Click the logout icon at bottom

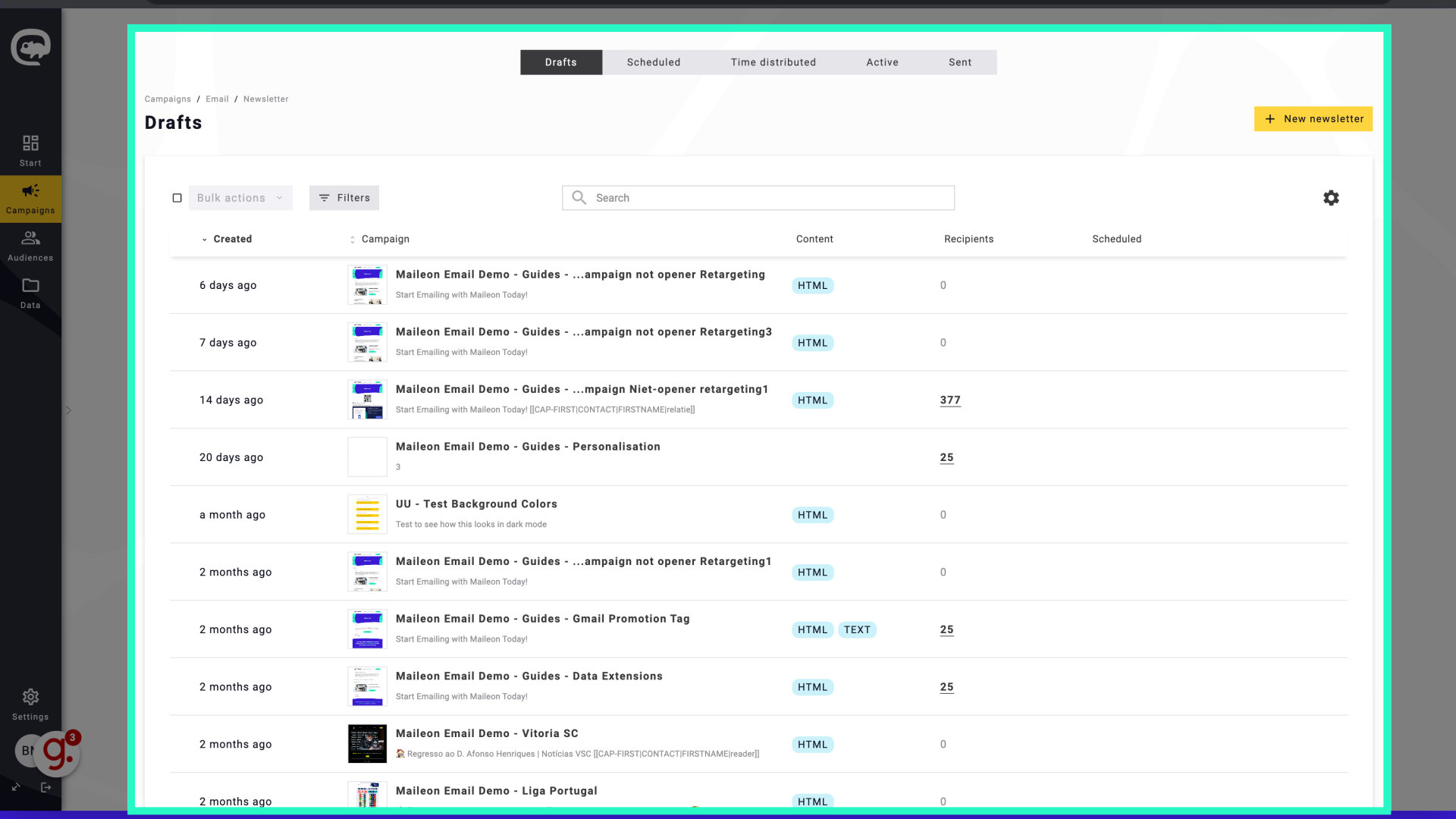tap(46, 787)
